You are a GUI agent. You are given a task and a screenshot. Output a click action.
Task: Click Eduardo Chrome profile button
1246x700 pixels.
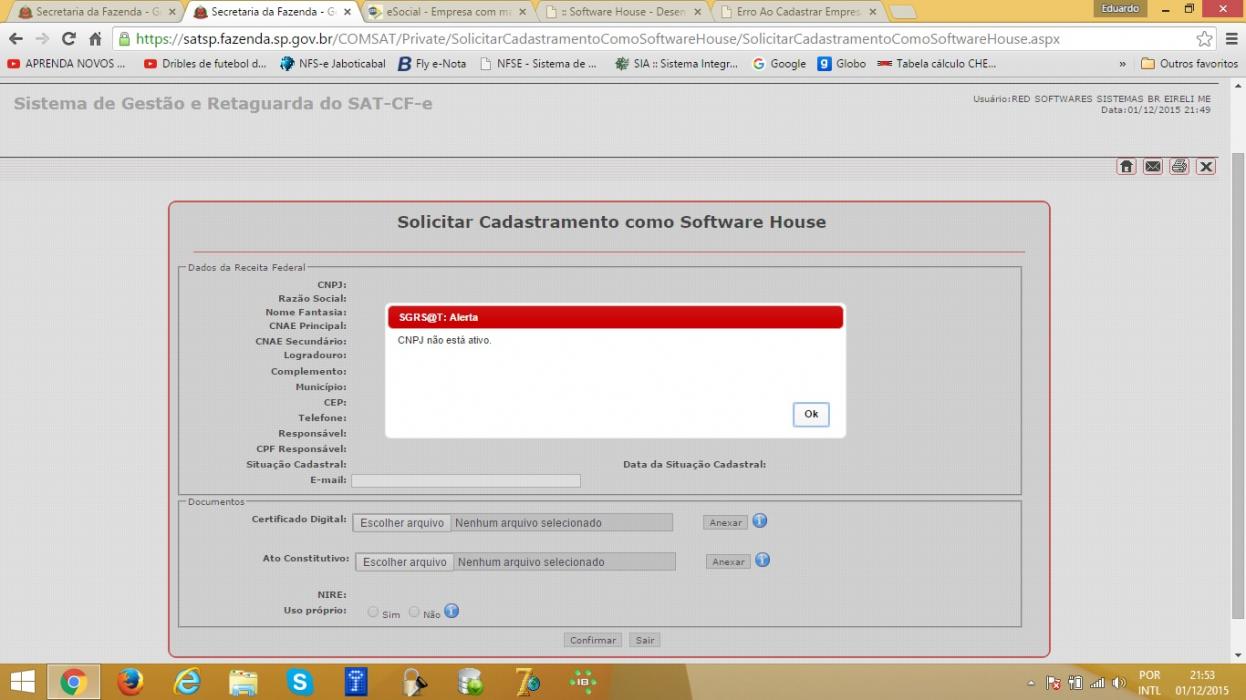tap(1120, 8)
